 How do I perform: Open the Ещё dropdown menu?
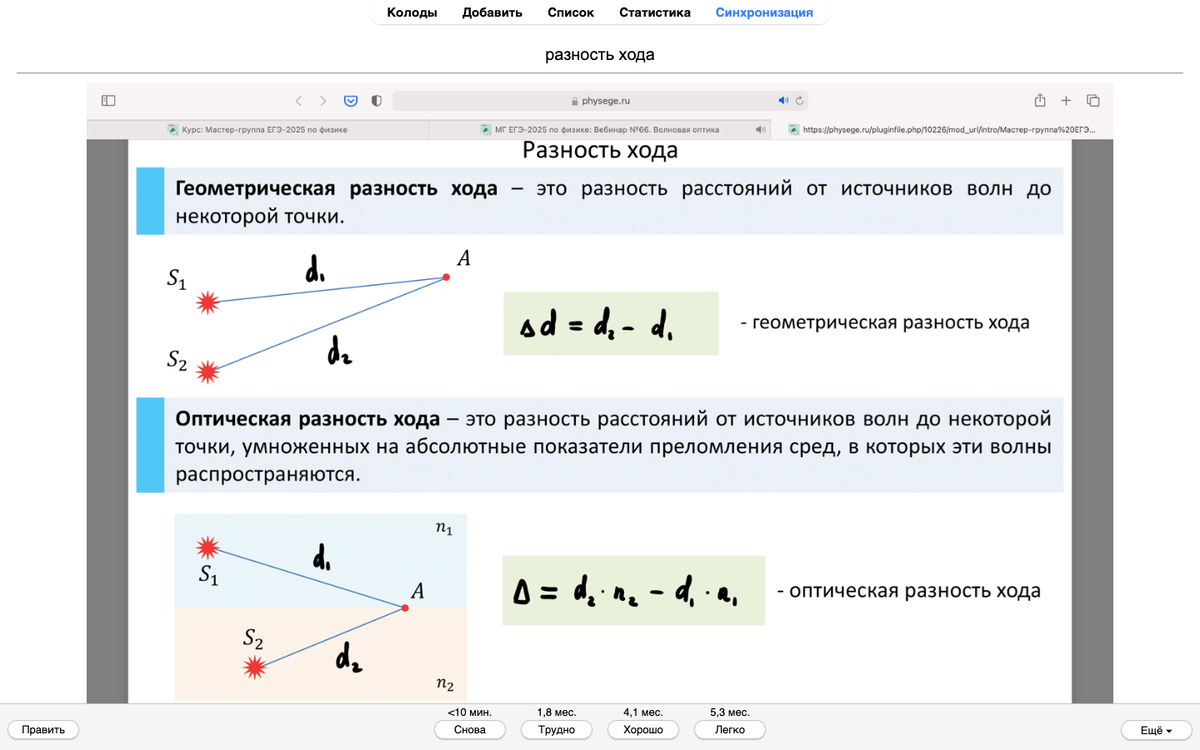coord(1157,730)
